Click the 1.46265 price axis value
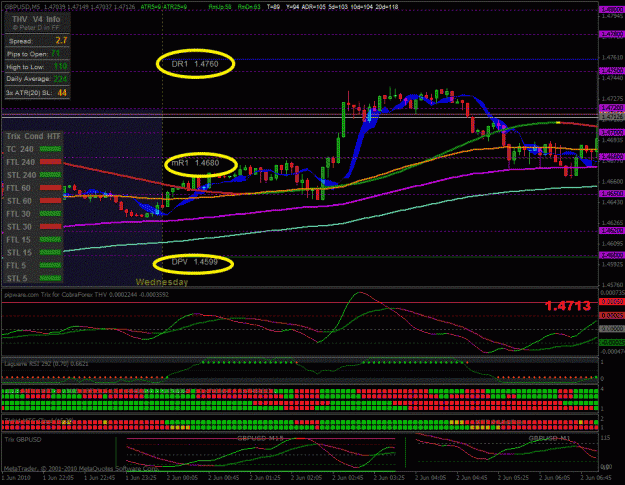Viewport: 625px width, 485px height. pyautogui.click(x=612, y=223)
